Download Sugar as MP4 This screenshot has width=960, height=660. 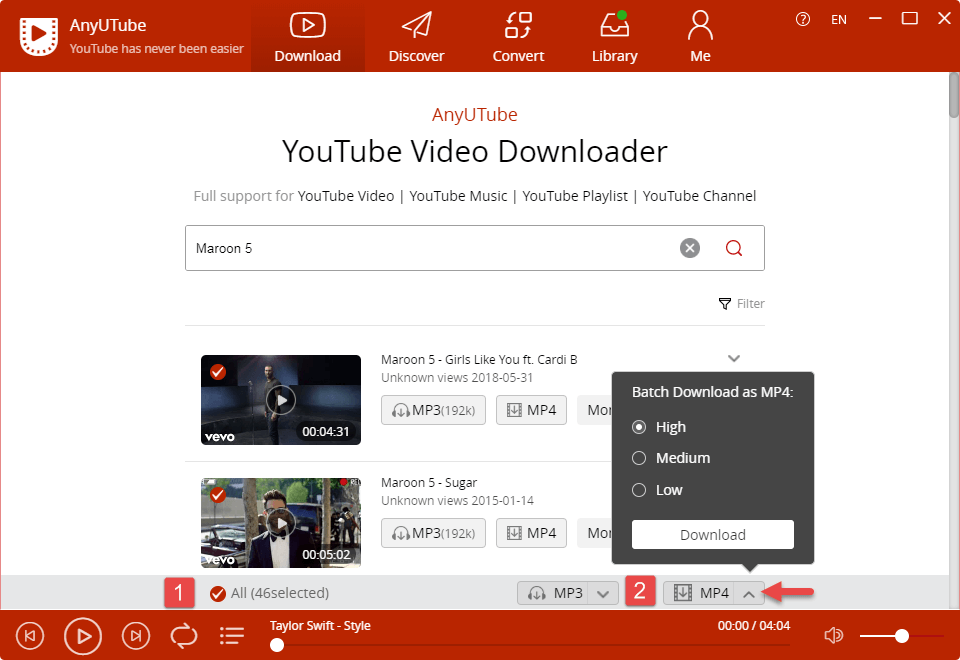[x=531, y=533]
